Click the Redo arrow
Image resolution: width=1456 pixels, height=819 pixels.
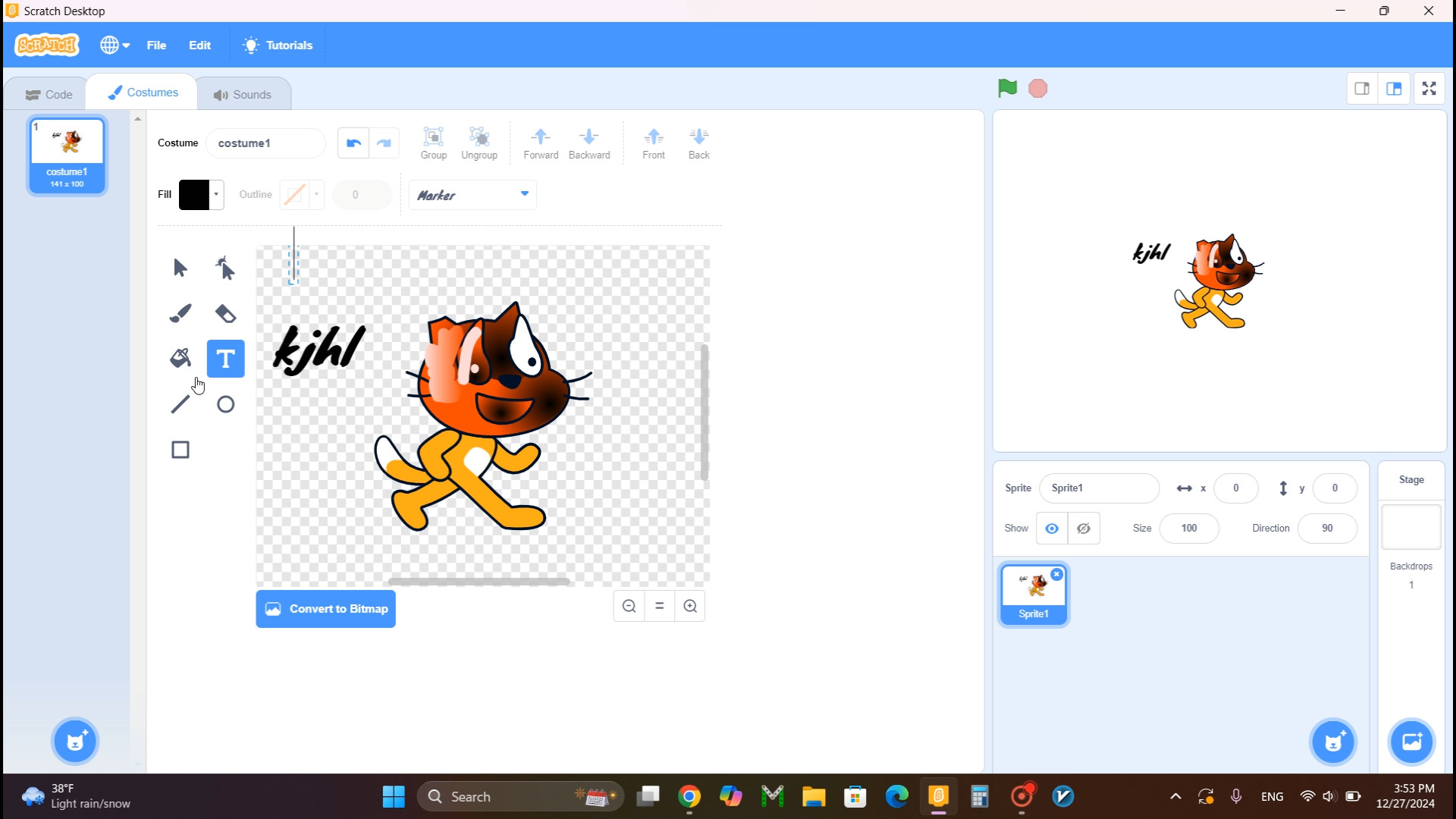coord(384,143)
